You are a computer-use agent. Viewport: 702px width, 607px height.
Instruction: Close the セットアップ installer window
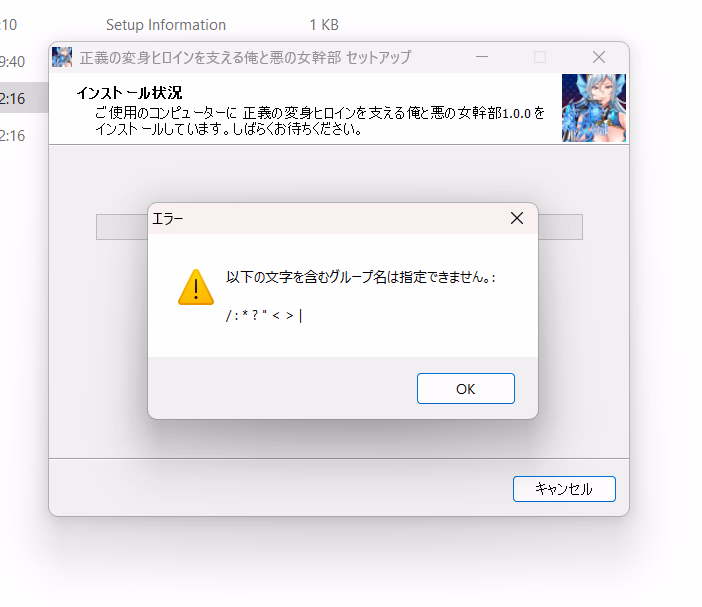[x=599, y=57]
